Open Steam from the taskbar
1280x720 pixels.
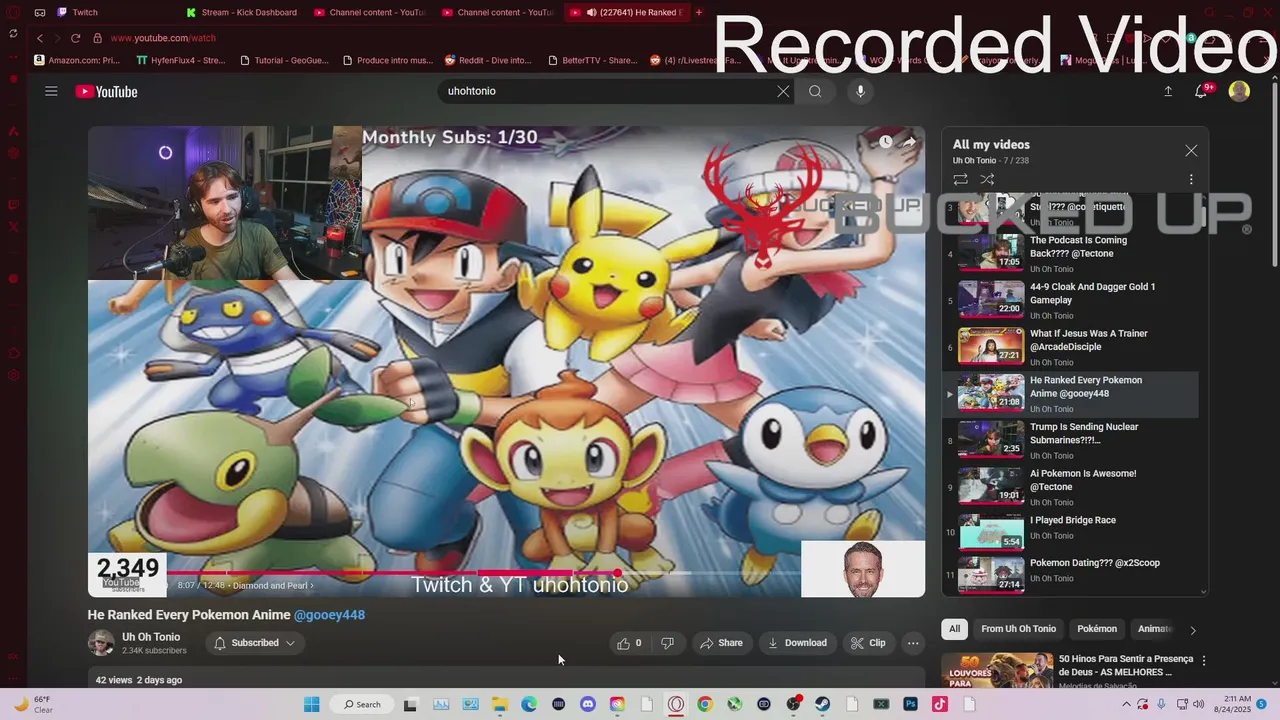click(823, 704)
